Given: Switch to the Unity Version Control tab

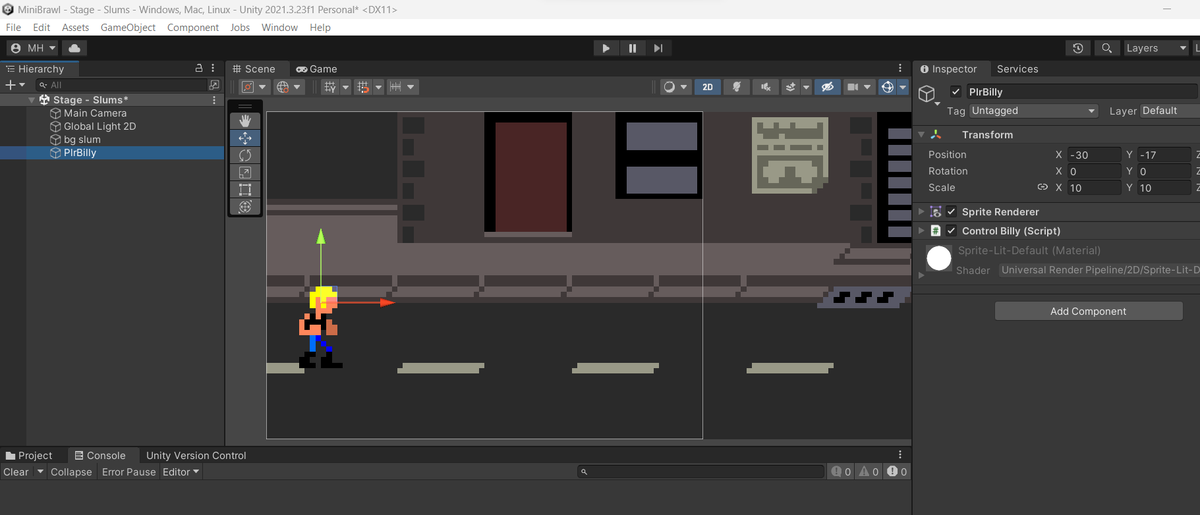Looking at the screenshot, I should (196, 455).
